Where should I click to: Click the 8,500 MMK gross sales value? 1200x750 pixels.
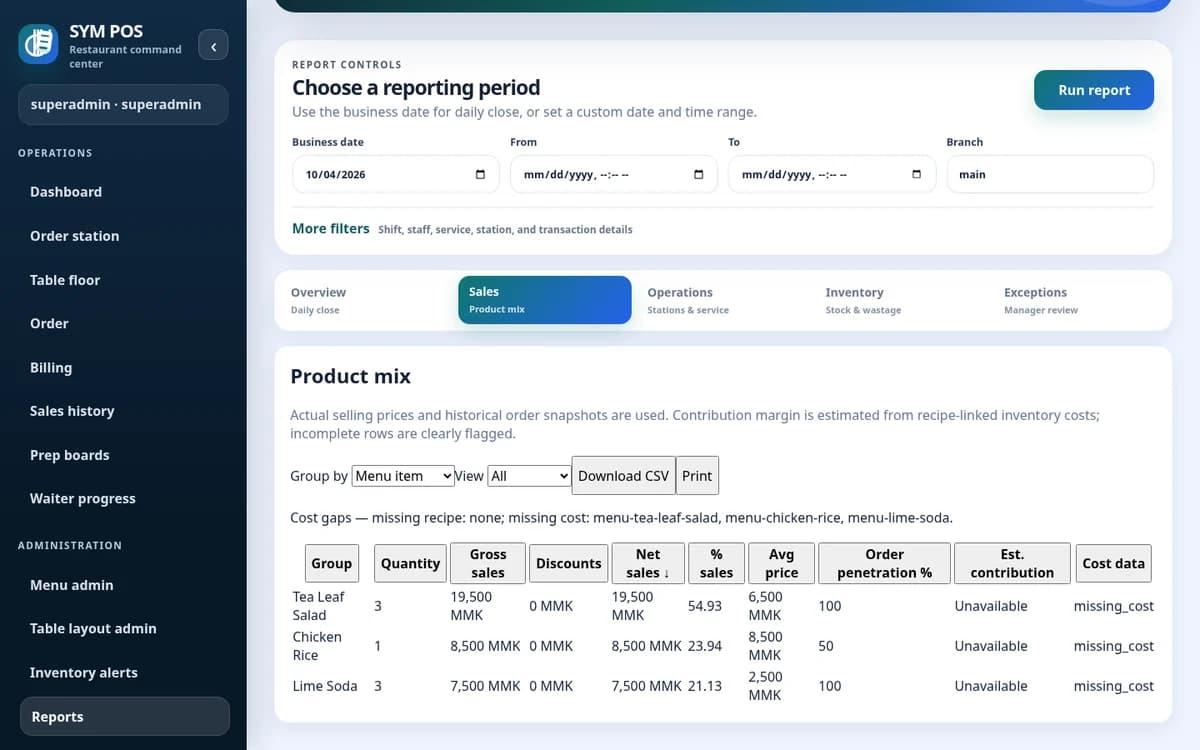[x=485, y=646]
